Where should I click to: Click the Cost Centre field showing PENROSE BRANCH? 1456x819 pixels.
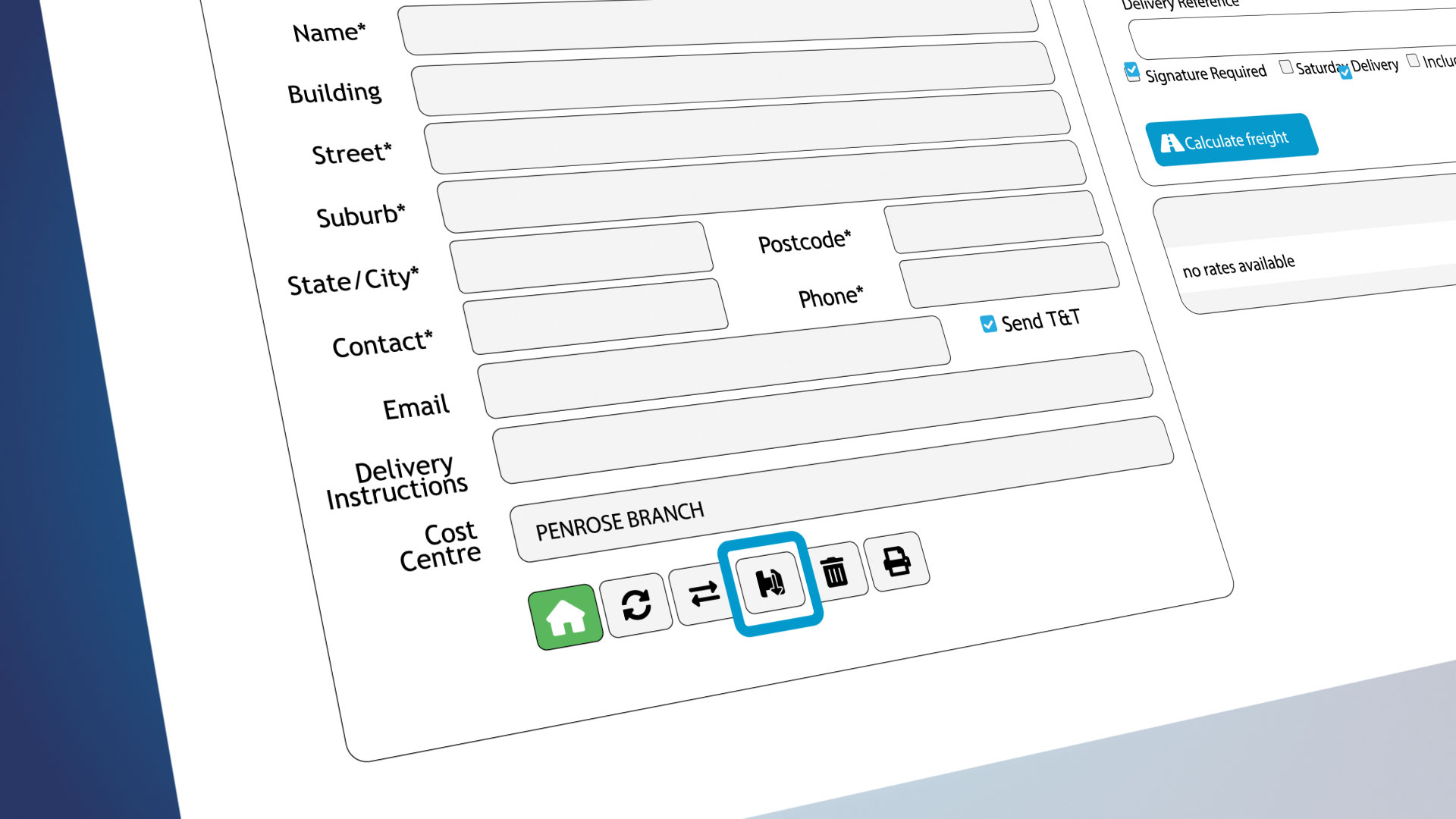coord(842,489)
